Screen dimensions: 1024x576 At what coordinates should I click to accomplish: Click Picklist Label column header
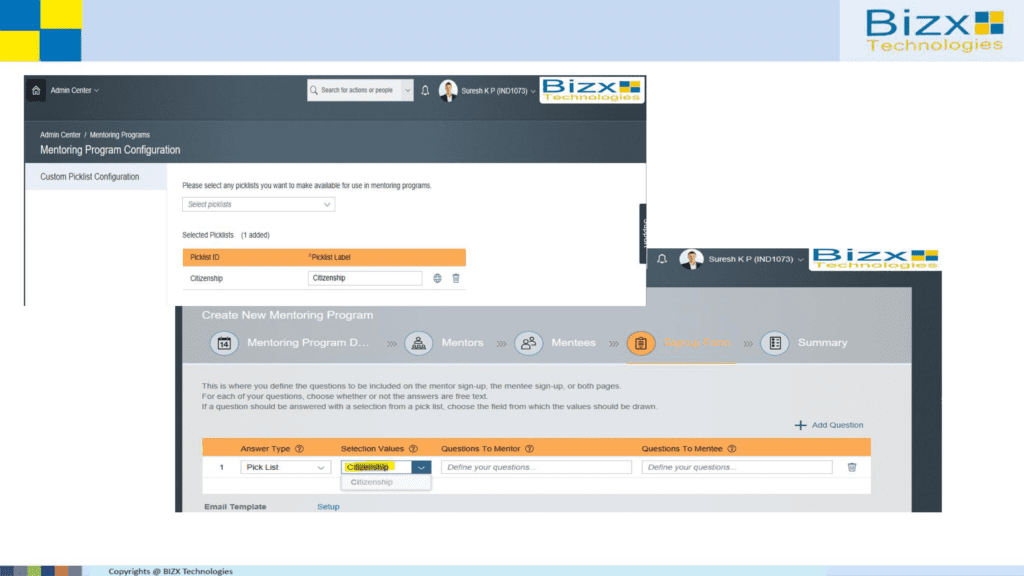tap(330, 257)
